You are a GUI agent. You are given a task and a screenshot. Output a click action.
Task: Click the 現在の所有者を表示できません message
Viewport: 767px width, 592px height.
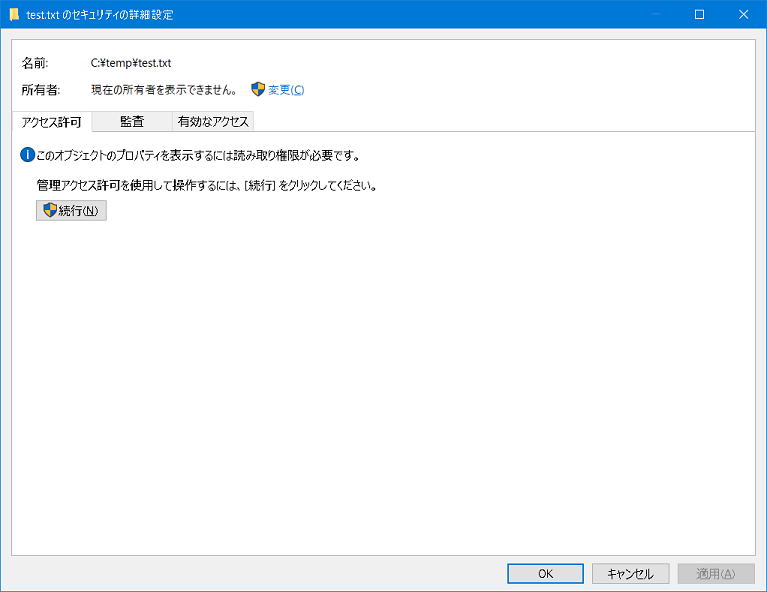tap(164, 90)
